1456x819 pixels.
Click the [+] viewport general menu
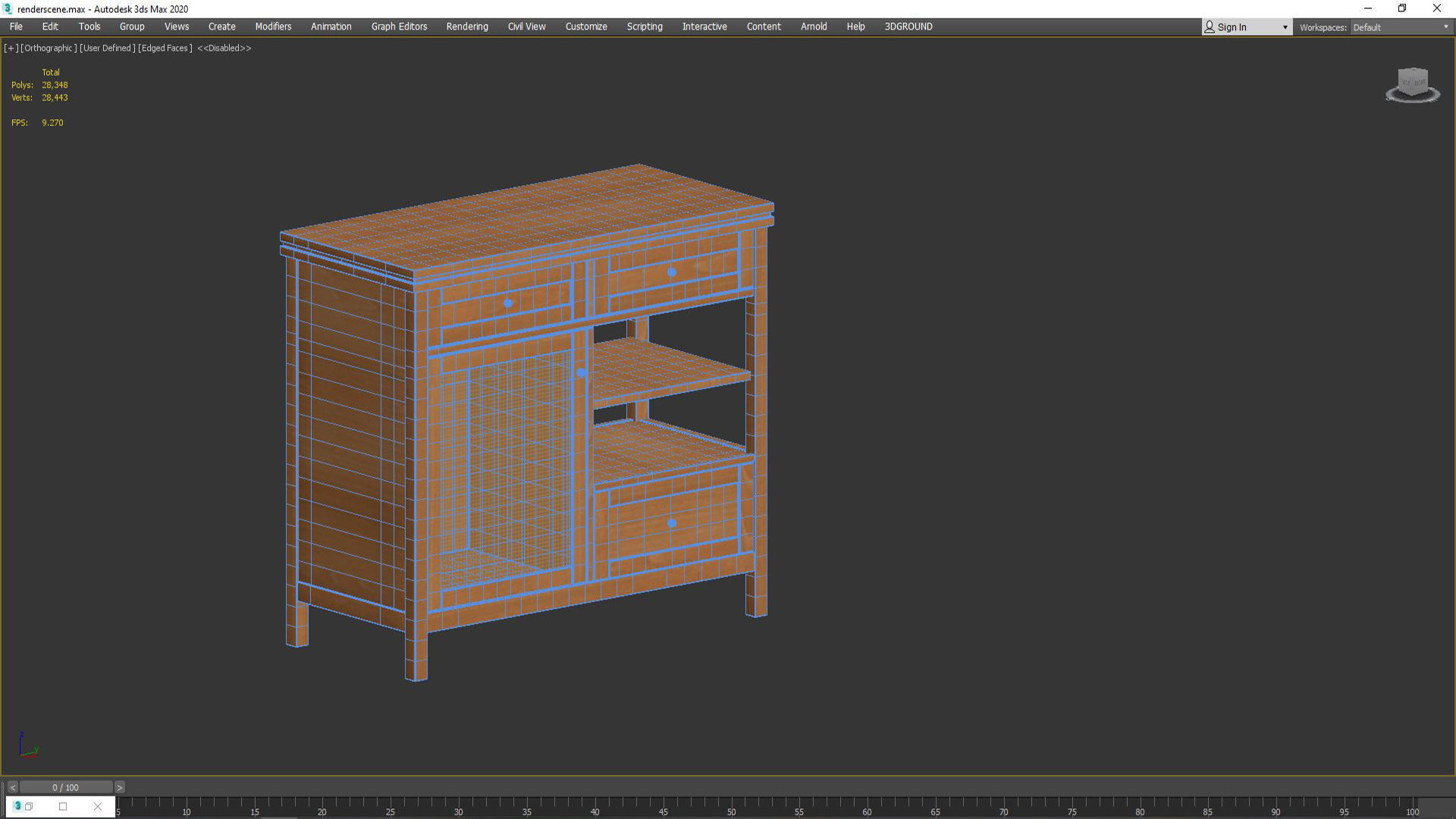(x=11, y=48)
